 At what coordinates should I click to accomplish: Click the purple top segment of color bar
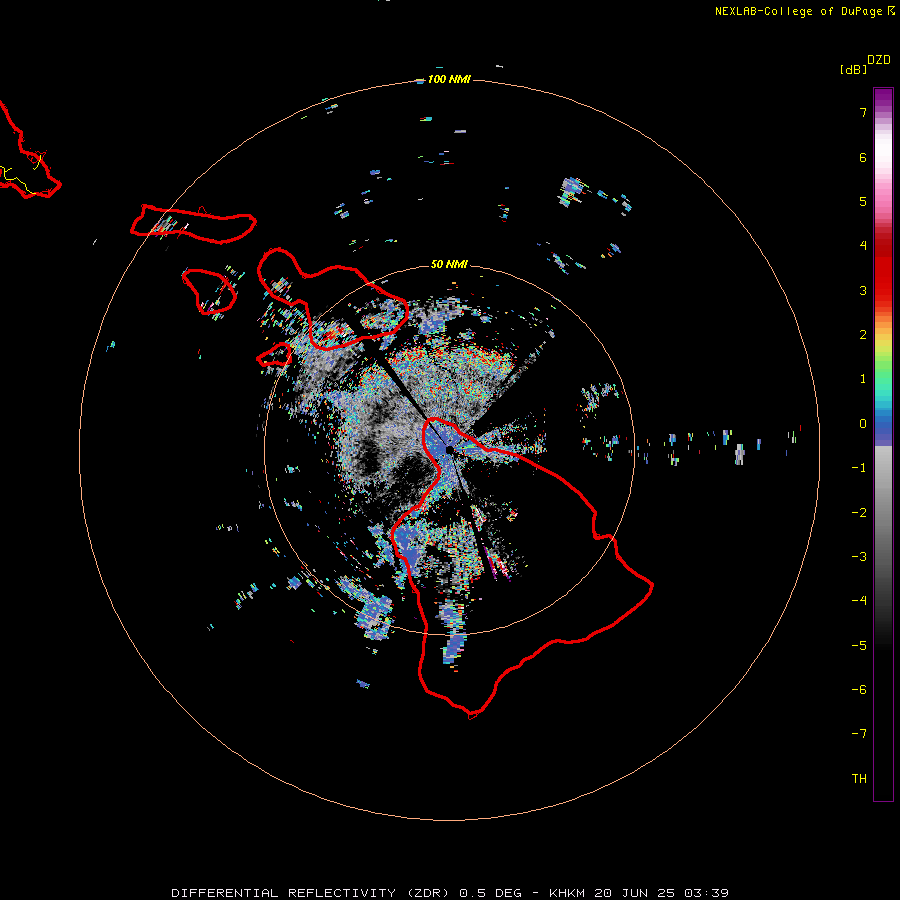point(883,99)
